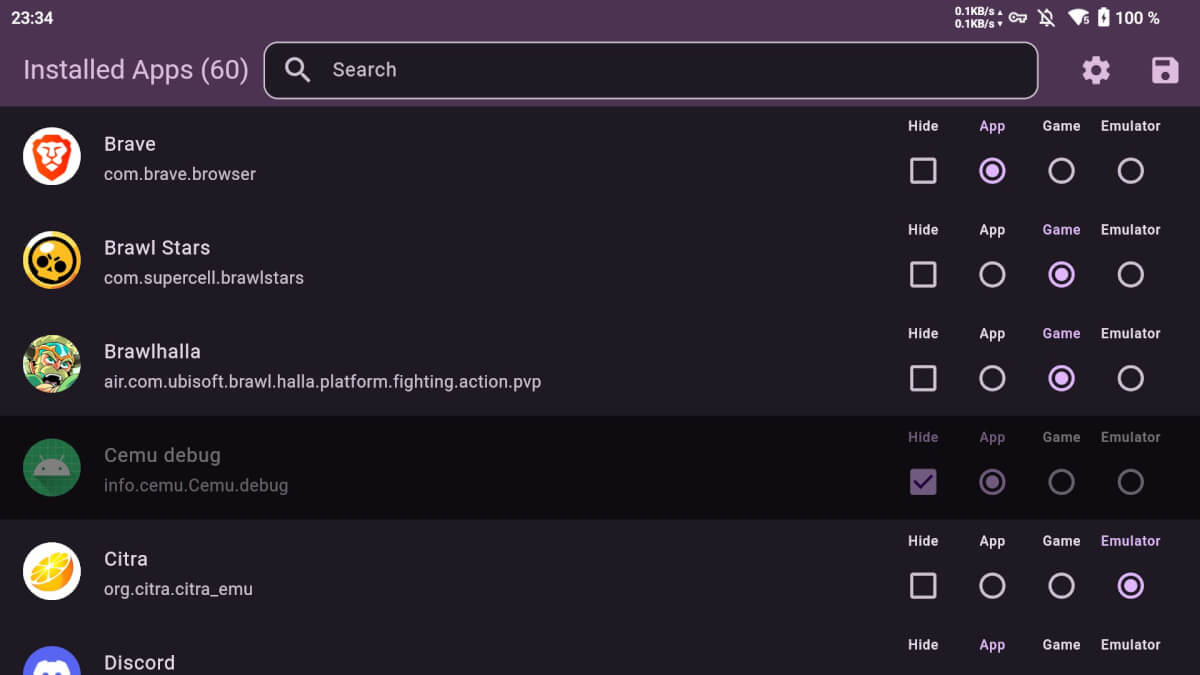Viewport: 1200px width, 675px height.
Task: Click the Citra orange slice icon
Action: click(x=52, y=571)
